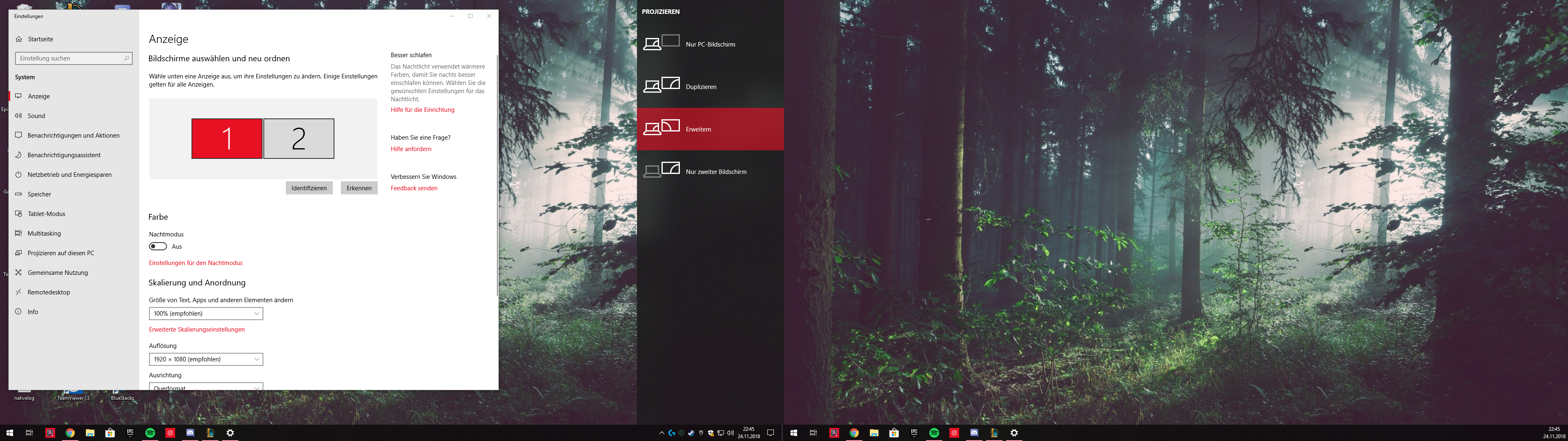Click the Startseite home icon
This screenshot has width=1568, height=441.
point(19,39)
